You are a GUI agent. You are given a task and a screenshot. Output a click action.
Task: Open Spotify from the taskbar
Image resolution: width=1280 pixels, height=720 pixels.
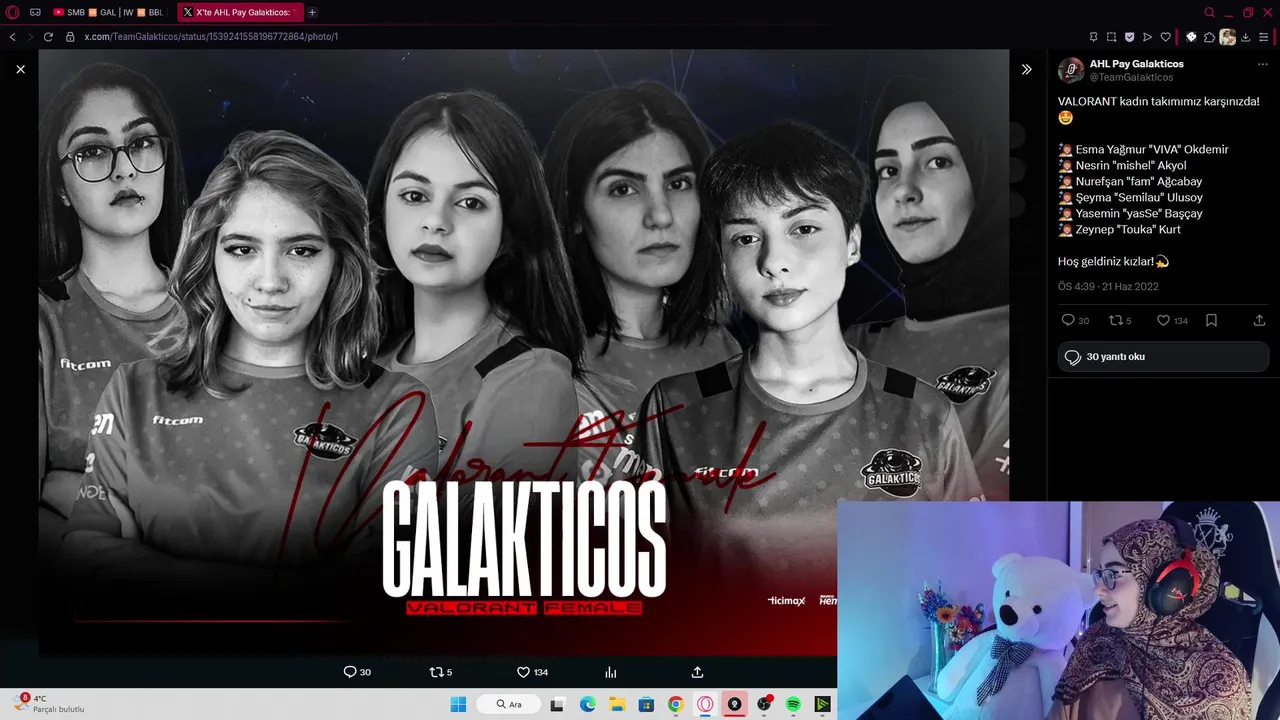click(x=793, y=704)
